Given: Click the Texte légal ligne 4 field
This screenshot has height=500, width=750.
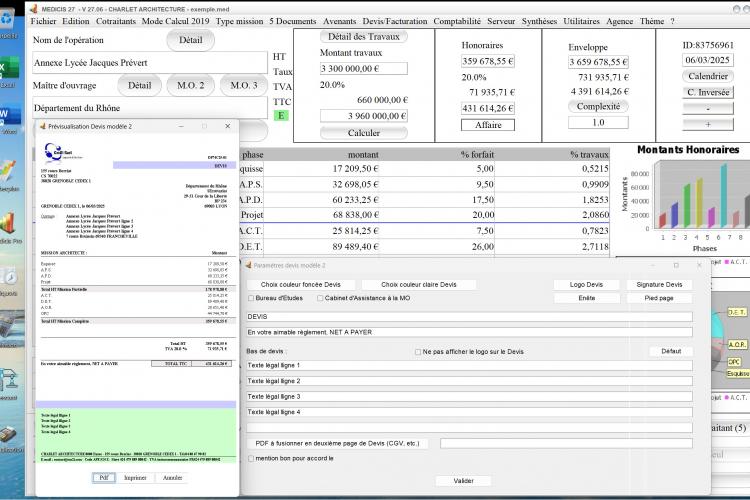Looking at the screenshot, I should coord(469,412).
